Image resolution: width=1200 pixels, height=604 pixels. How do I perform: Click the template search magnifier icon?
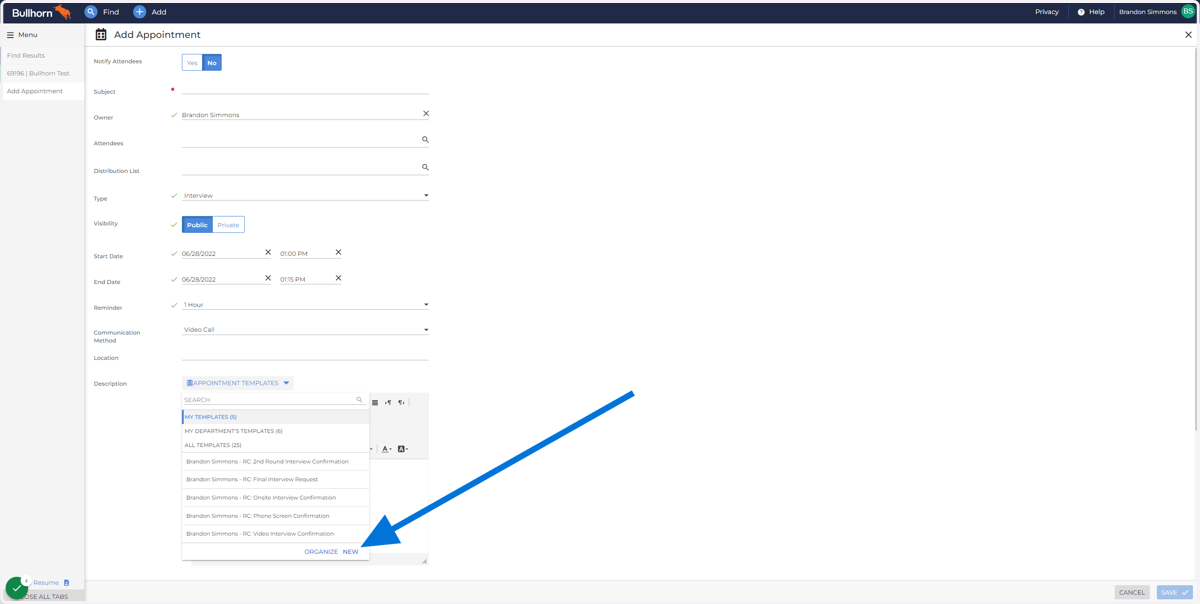pyautogui.click(x=360, y=400)
